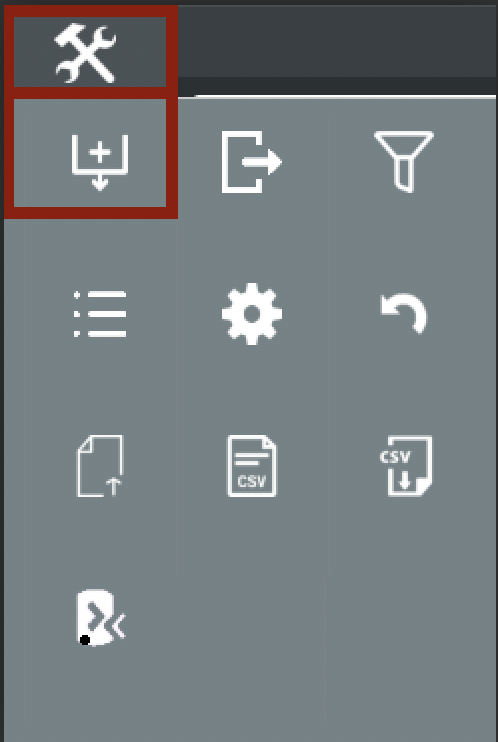Screen dimensions: 498x742
Task: Open the funnel filter tool
Action: (x=403, y=162)
